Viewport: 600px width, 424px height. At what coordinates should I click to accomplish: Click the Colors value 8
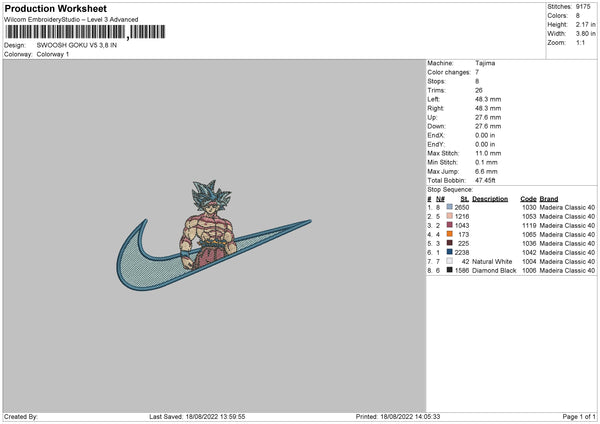point(577,16)
